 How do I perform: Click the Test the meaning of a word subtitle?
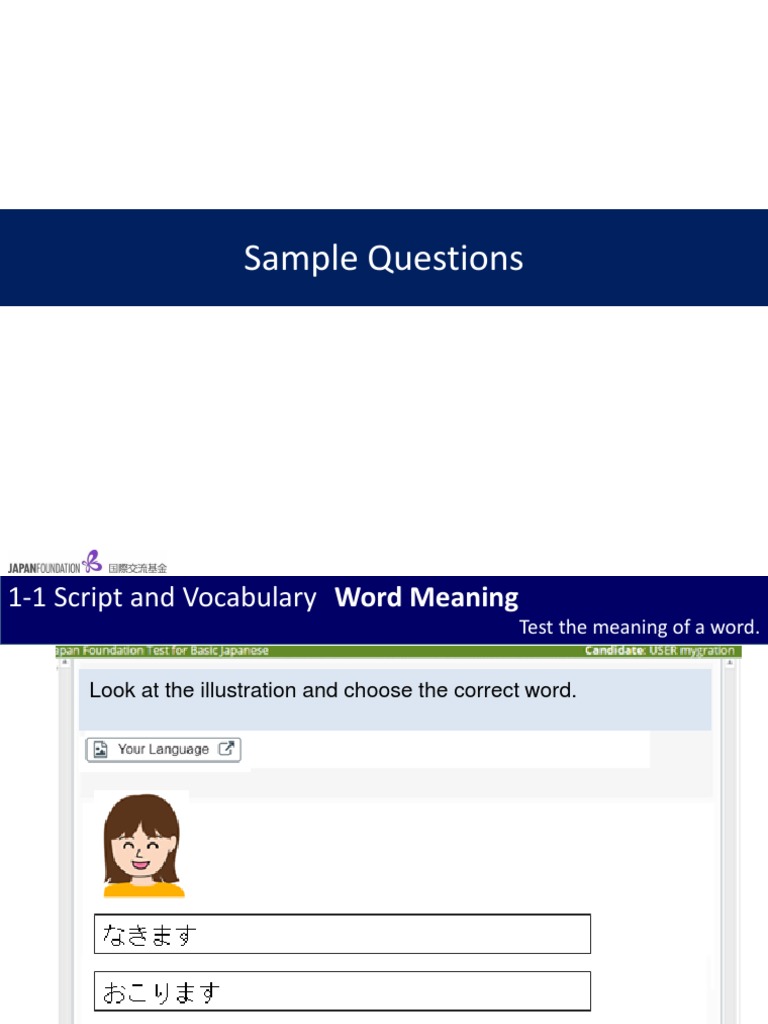coord(639,628)
